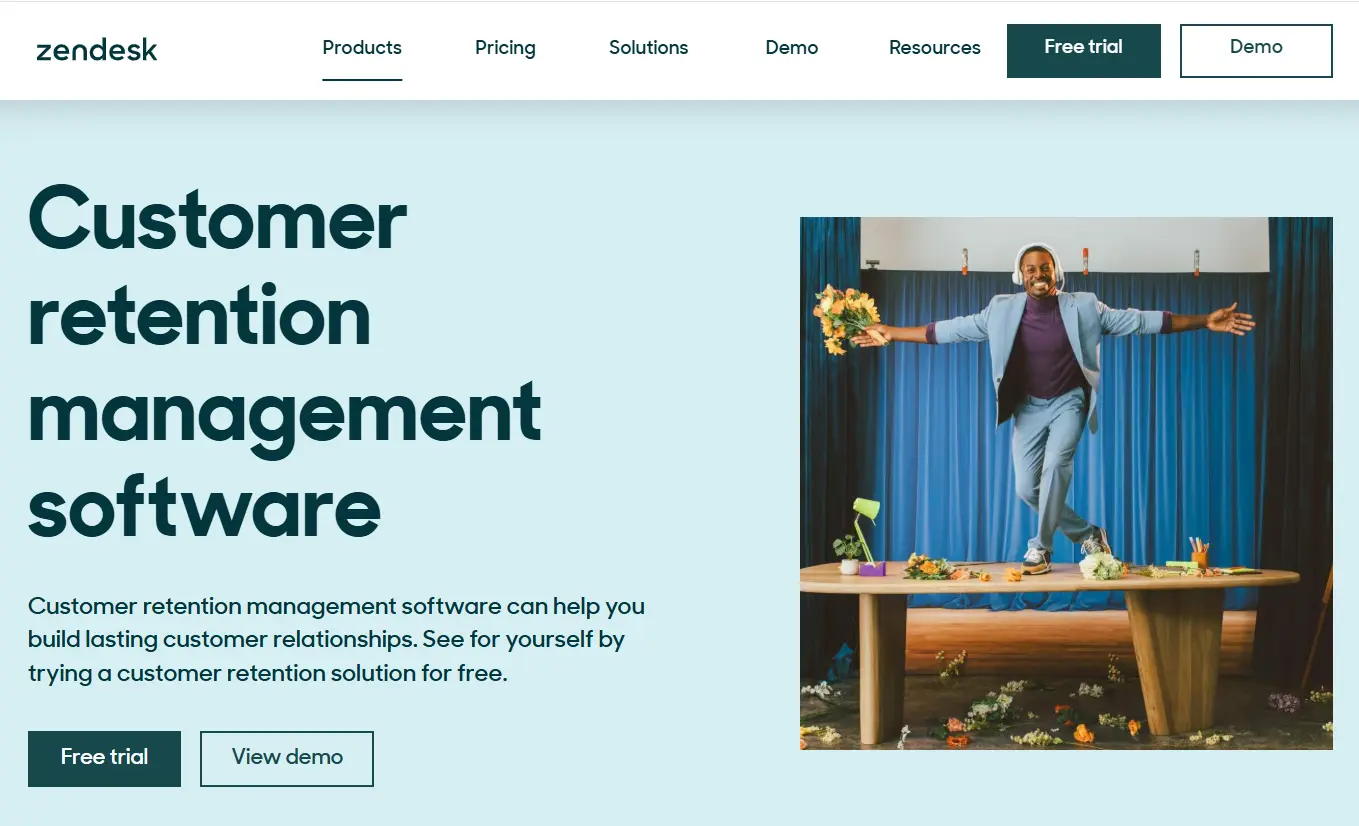Click the word software in the heading
The height and width of the screenshot is (826, 1359).
(x=204, y=508)
